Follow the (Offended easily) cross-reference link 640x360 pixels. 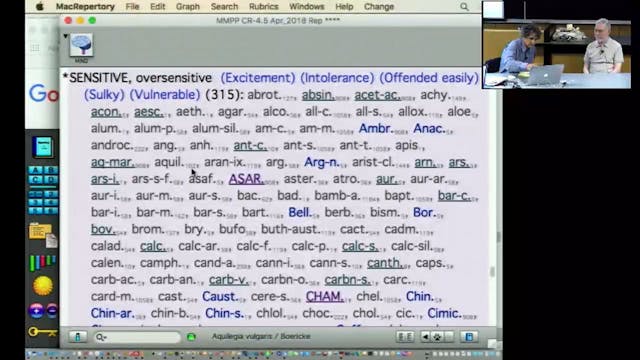[x=429, y=78]
